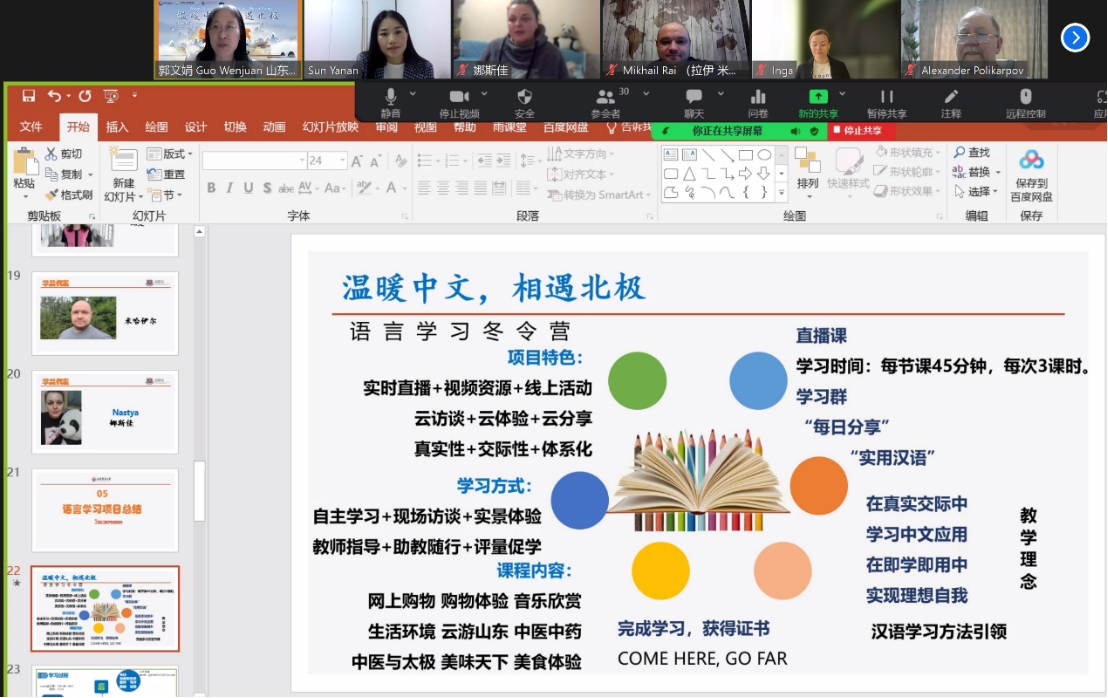The height and width of the screenshot is (698, 1108).
Task: Select the right arrow shape in the gallery
Action: 745,173
